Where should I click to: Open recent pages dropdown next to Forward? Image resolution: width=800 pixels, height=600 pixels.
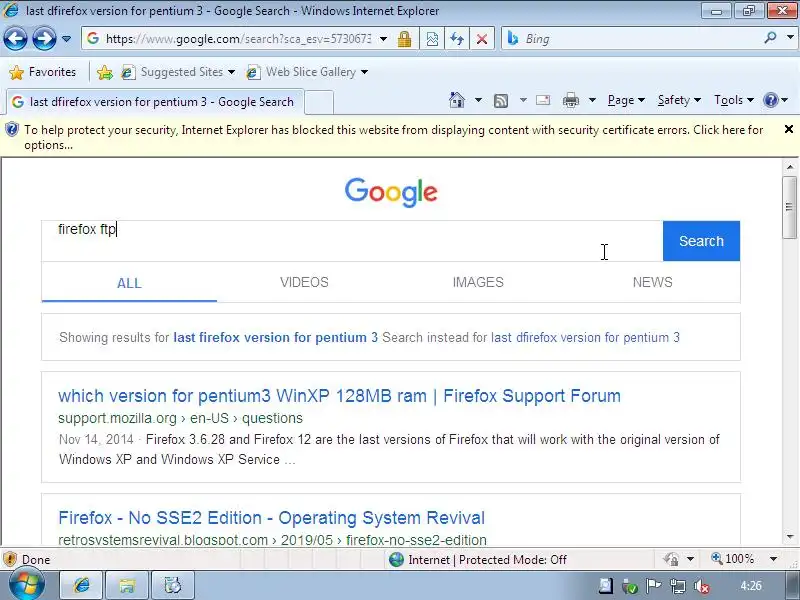[66, 39]
